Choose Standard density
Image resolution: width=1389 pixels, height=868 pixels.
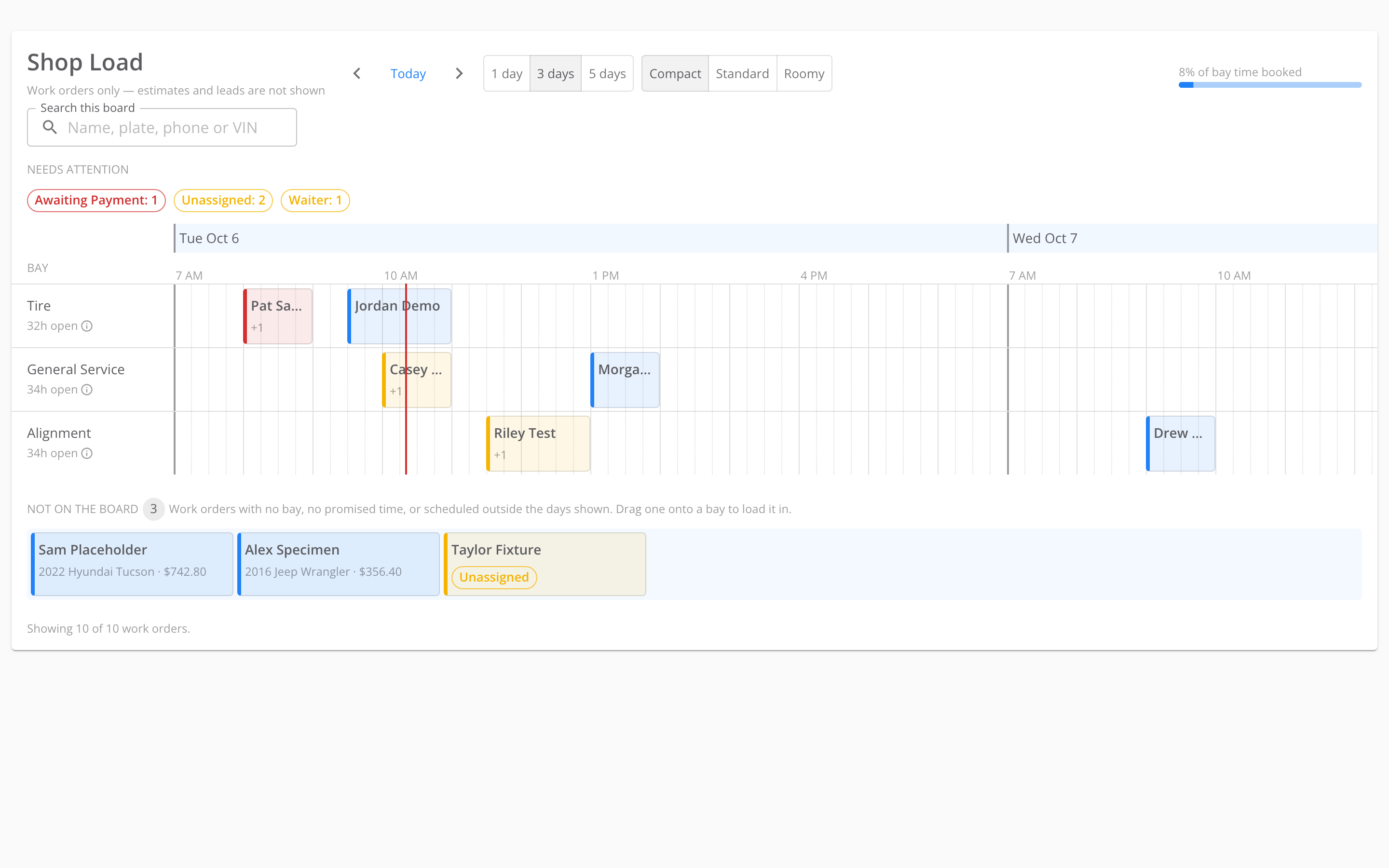point(742,73)
